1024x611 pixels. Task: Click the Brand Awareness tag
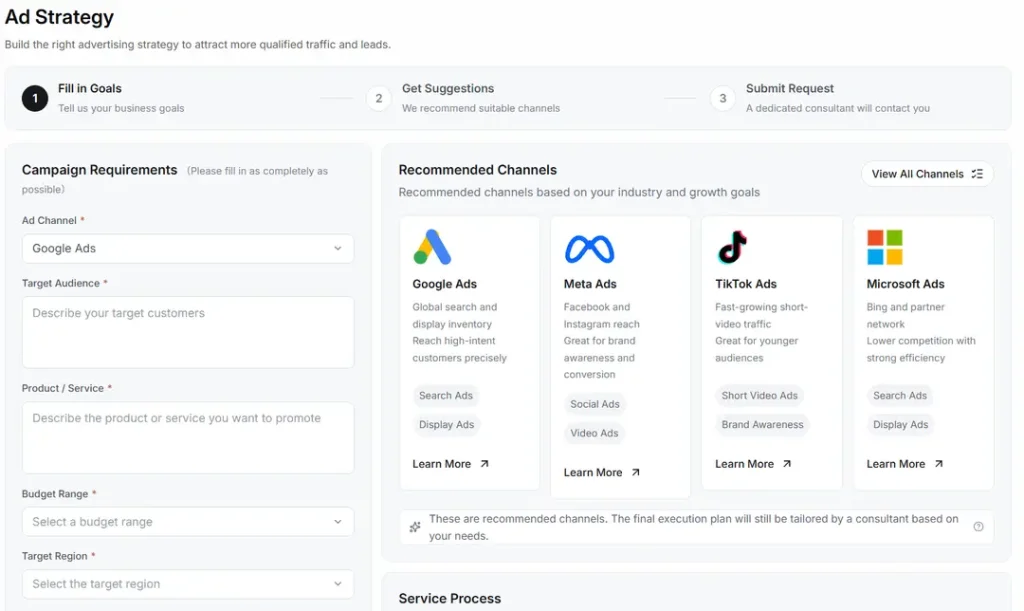pyautogui.click(x=762, y=424)
